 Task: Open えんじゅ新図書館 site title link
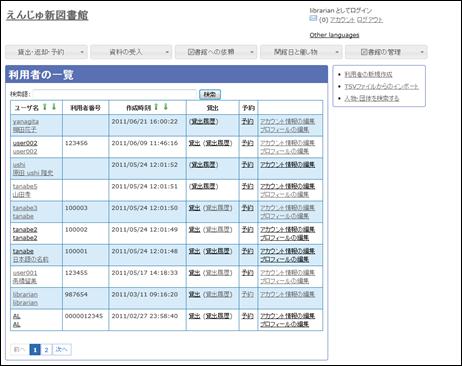point(47,15)
